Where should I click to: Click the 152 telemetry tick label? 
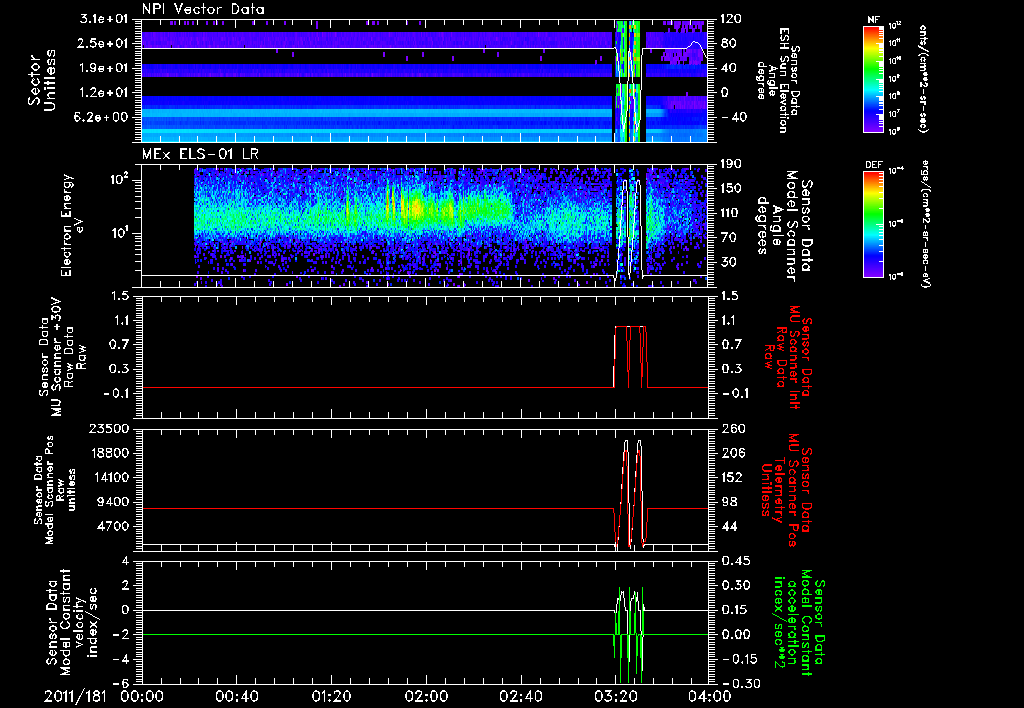tap(733, 477)
